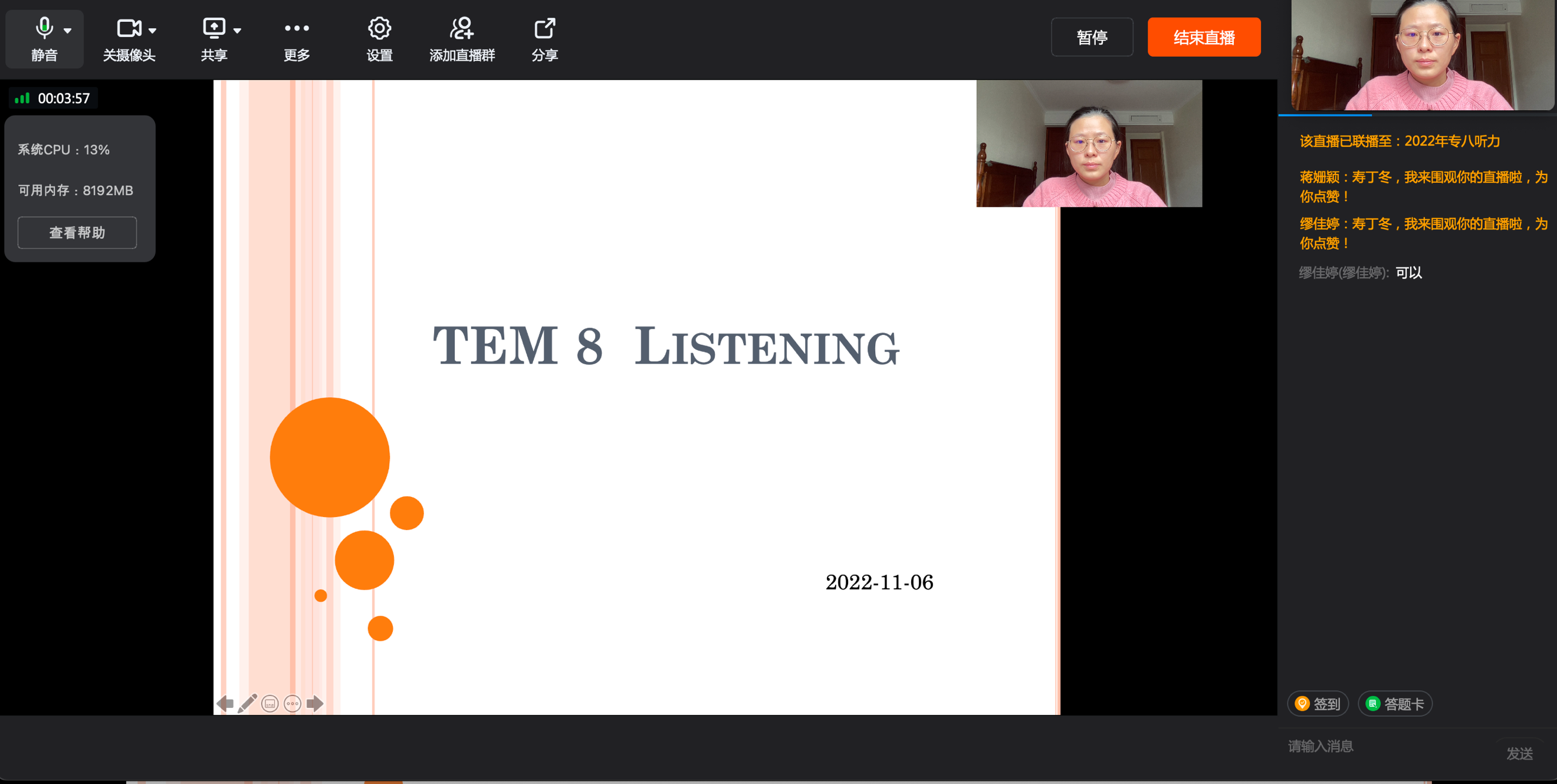Click 查看帮助 help button
The image size is (1557, 784).
point(77,232)
